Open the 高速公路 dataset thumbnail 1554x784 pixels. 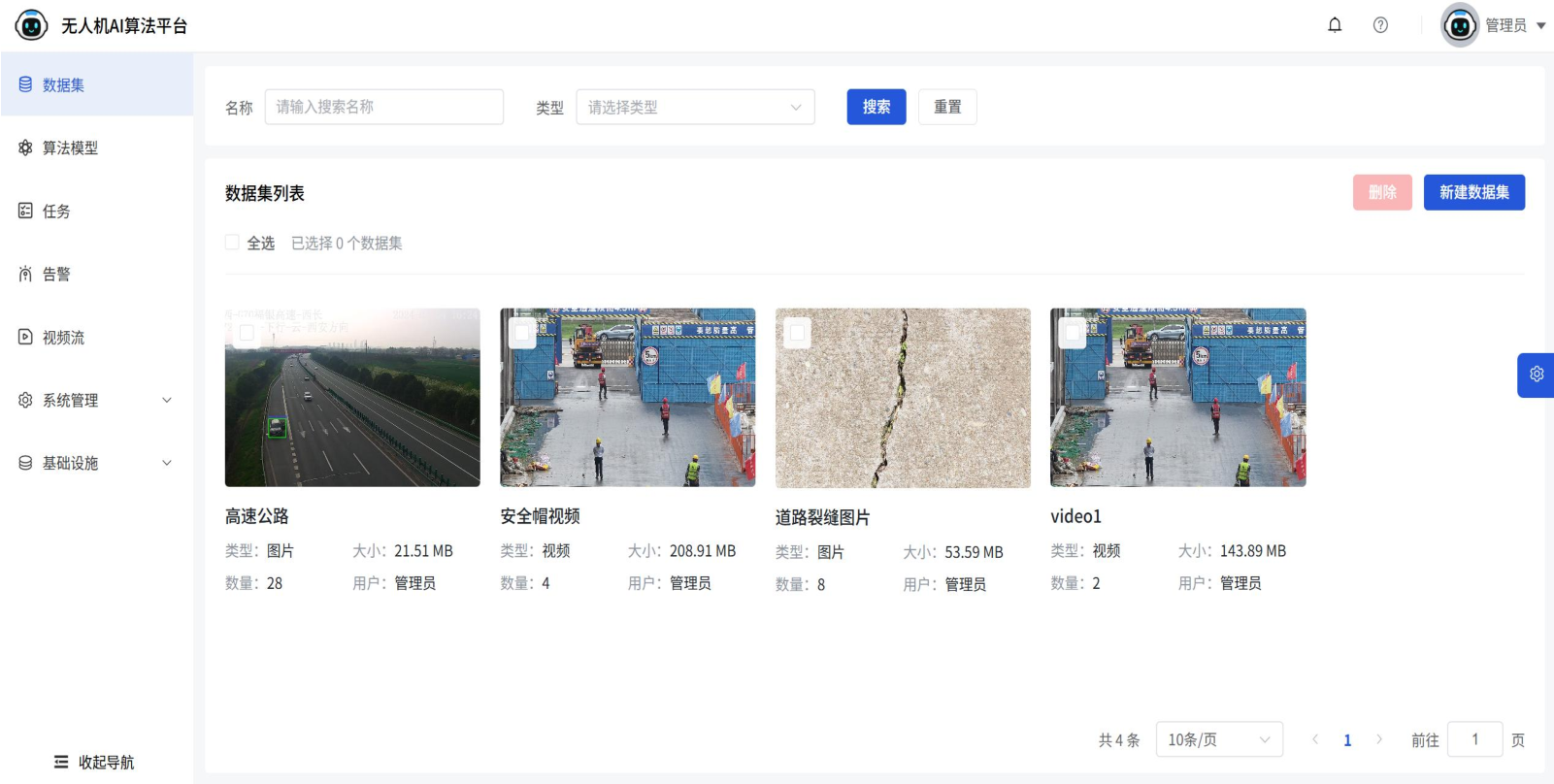(352, 408)
